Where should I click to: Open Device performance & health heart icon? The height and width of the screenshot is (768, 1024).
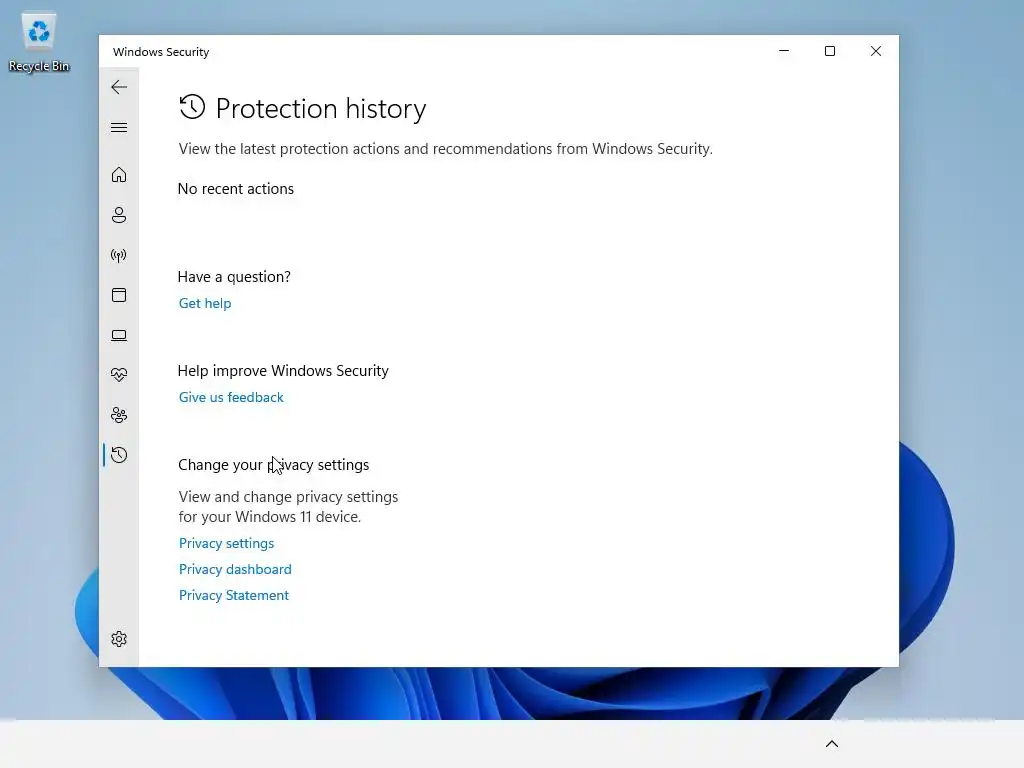[x=119, y=375]
